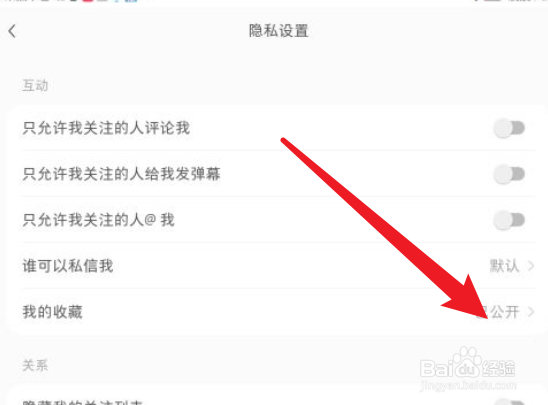The image size is (548, 405).
Task: Click the 互动 section header
Action: tap(35, 85)
